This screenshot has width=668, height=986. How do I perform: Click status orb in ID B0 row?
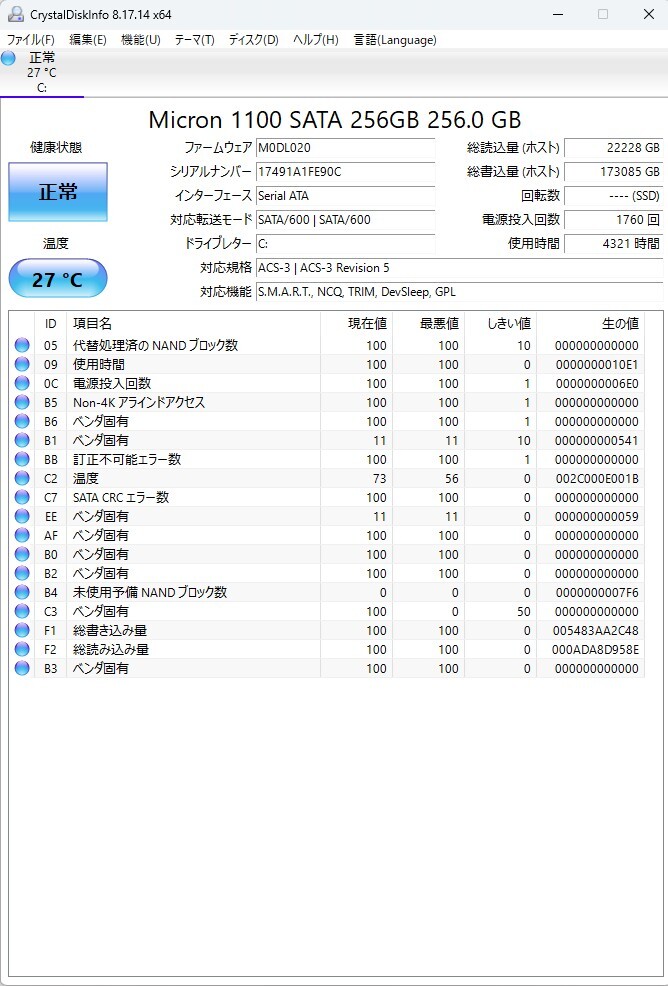coord(22,554)
